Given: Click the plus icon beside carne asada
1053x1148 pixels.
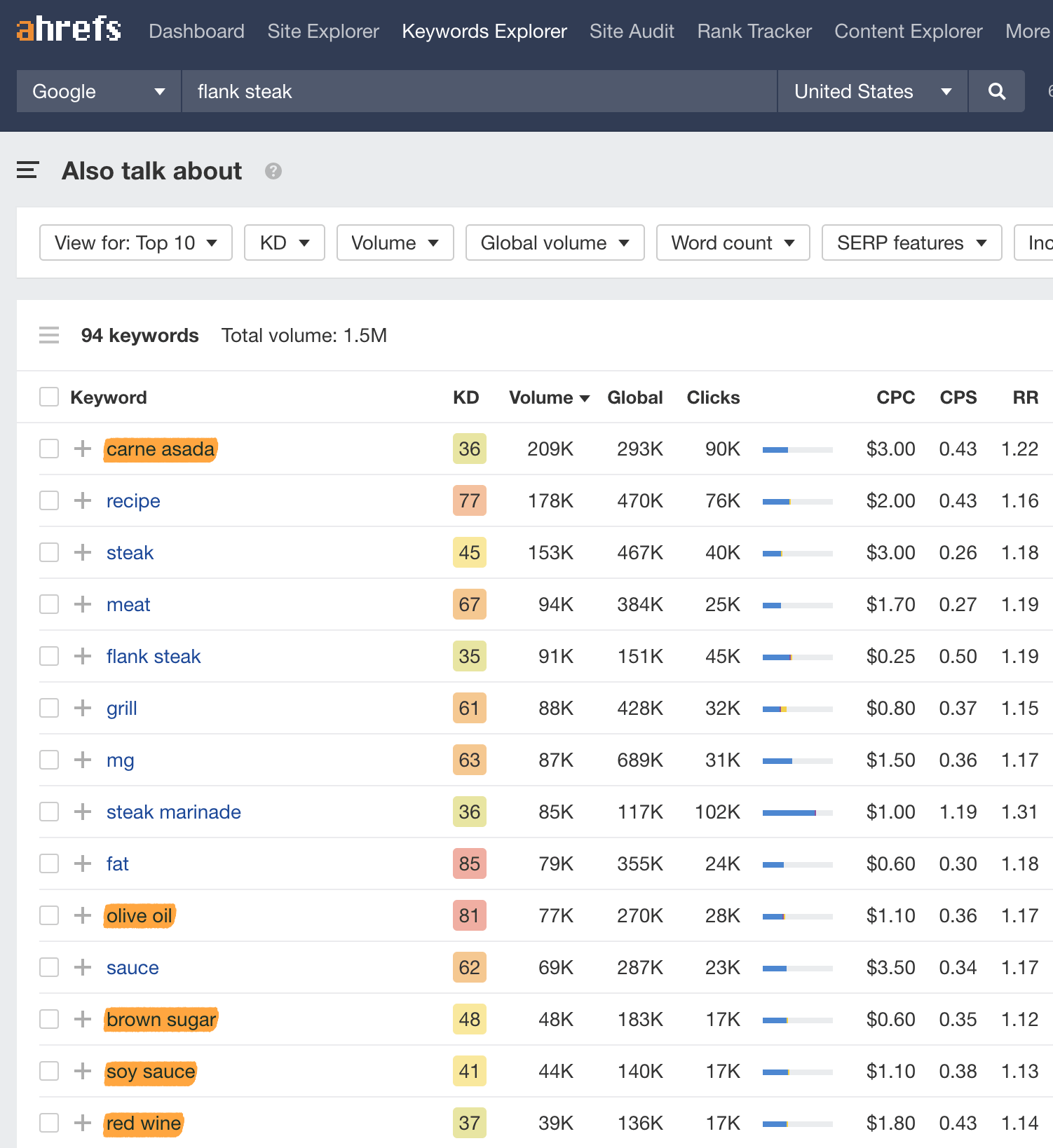Looking at the screenshot, I should coord(83,449).
